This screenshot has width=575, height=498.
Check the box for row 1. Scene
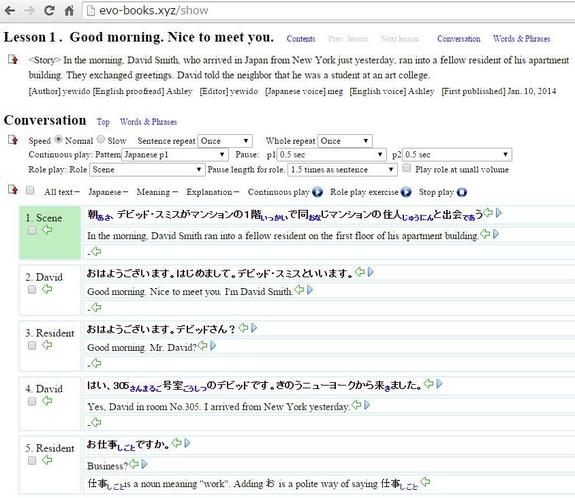tap(32, 230)
